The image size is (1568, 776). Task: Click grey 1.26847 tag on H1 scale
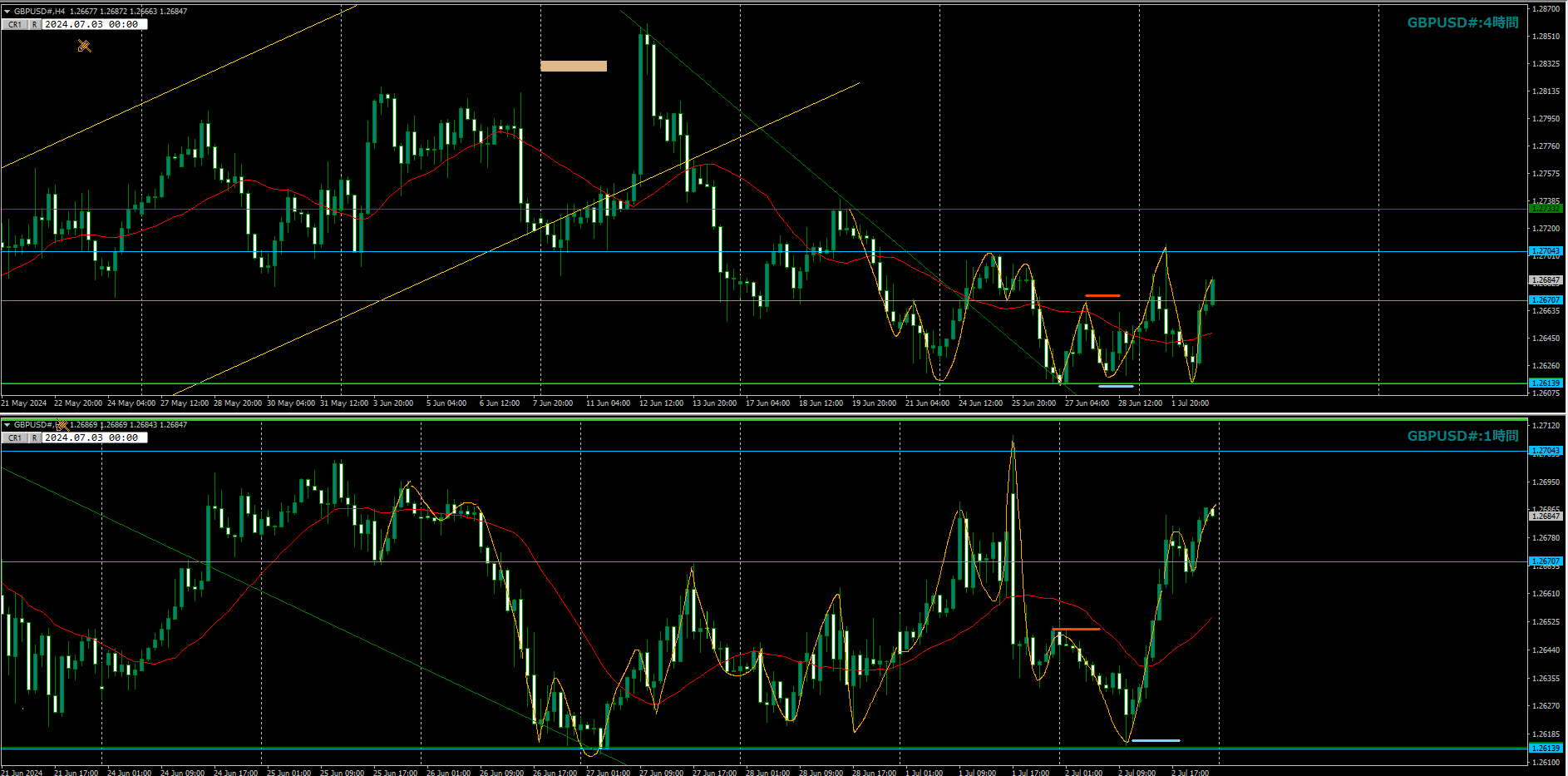click(x=1546, y=517)
